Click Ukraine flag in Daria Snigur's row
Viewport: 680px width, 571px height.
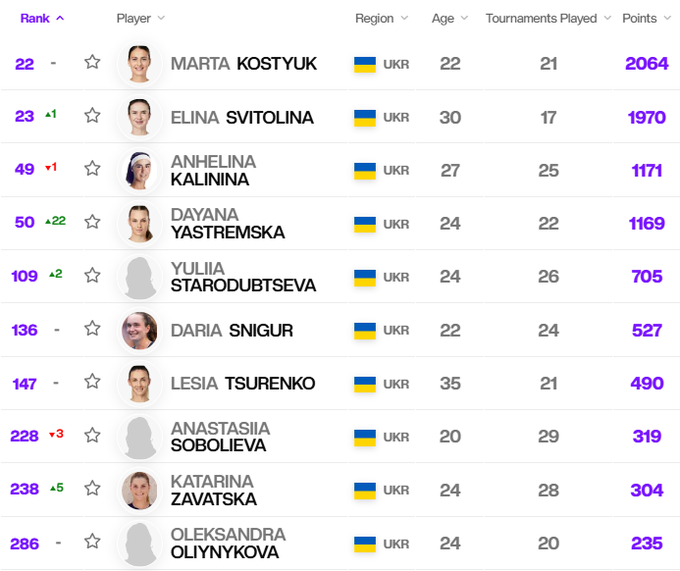365,330
